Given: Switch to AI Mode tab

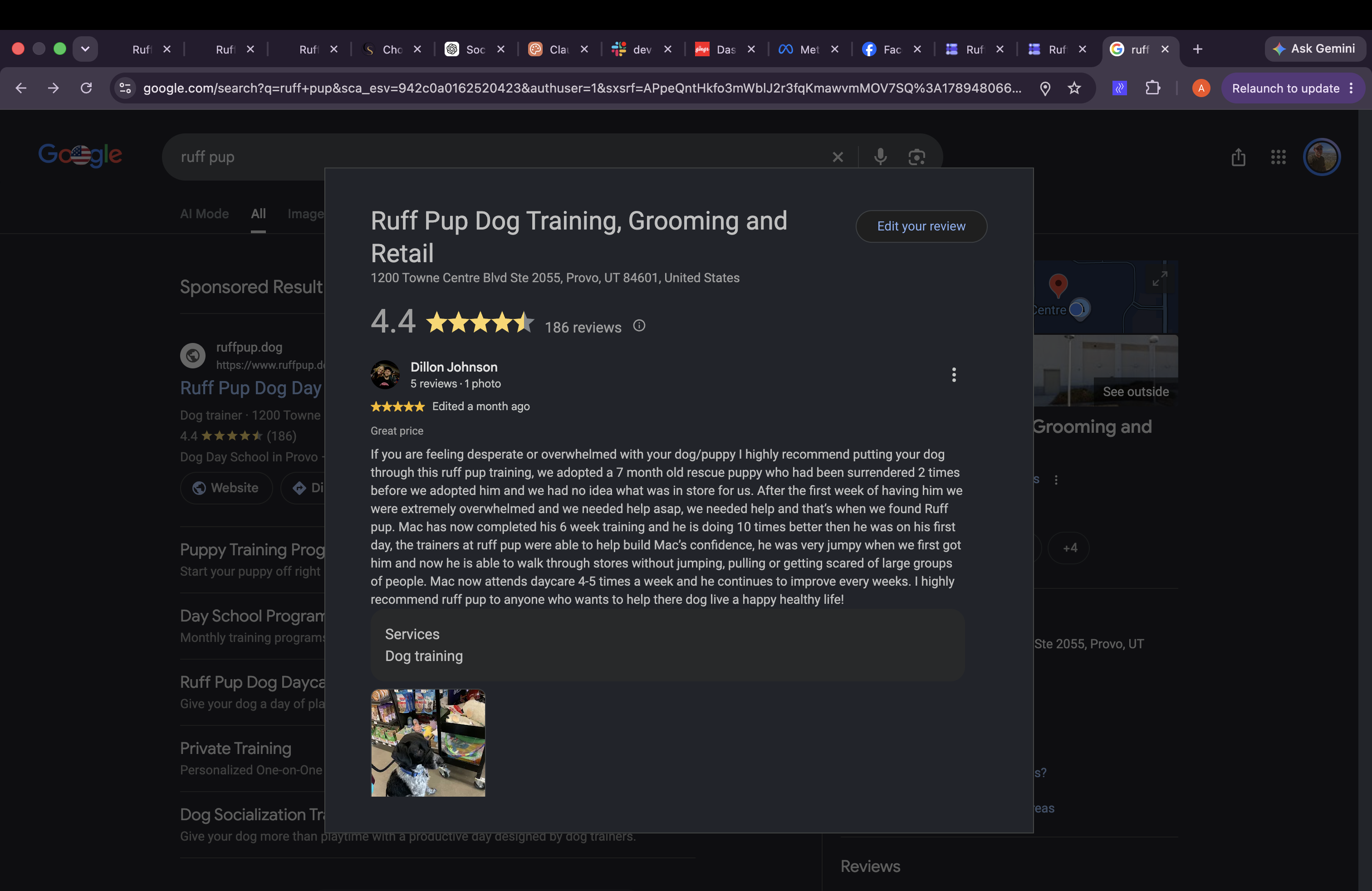Looking at the screenshot, I should pyautogui.click(x=205, y=214).
